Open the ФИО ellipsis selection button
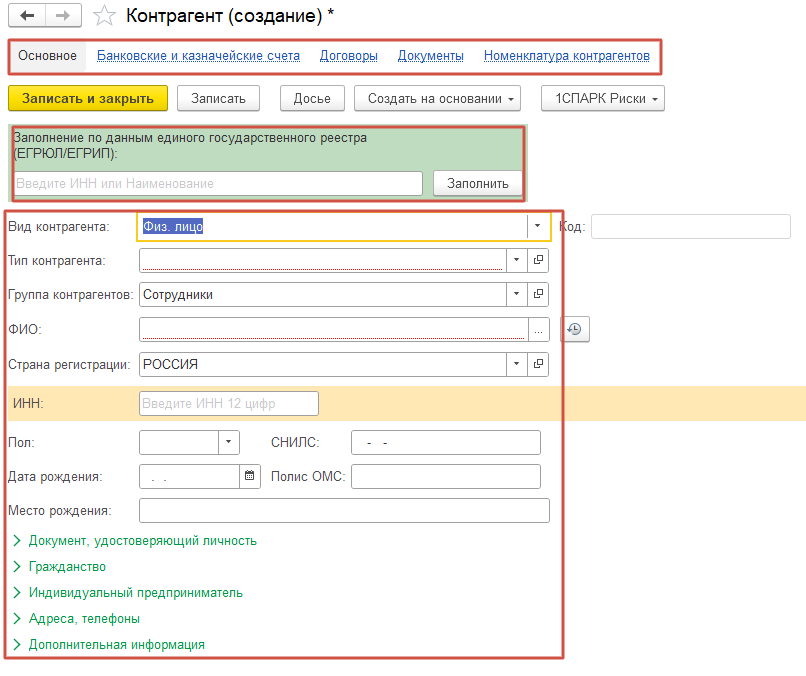This screenshot has width=806, height=676. pos(539,330)
